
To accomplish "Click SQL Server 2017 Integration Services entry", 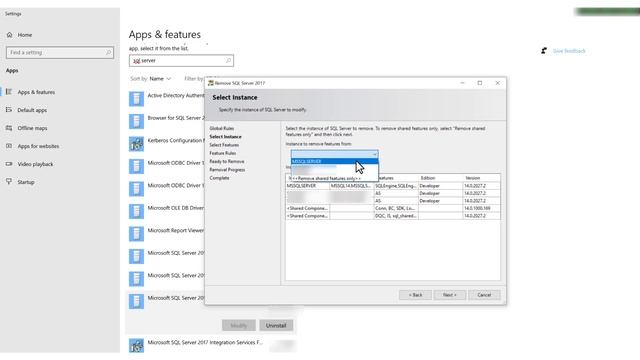I will tap(205, 342).
